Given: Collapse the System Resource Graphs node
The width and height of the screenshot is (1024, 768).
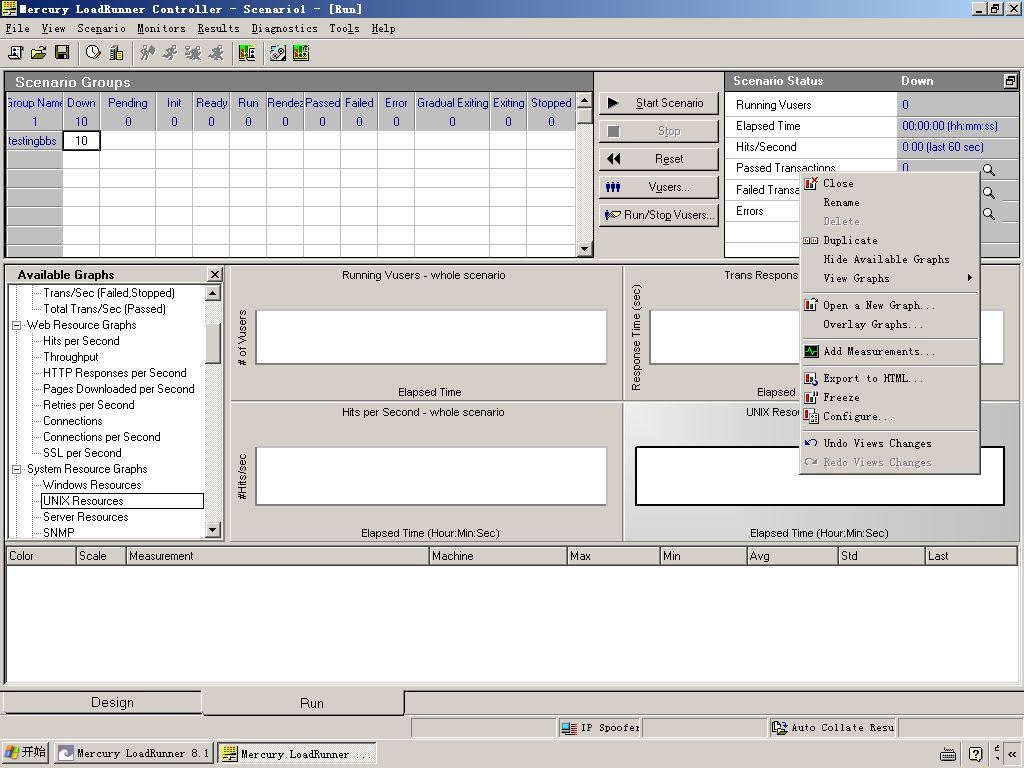Looking at the screenshot, I should pos(16,470).
